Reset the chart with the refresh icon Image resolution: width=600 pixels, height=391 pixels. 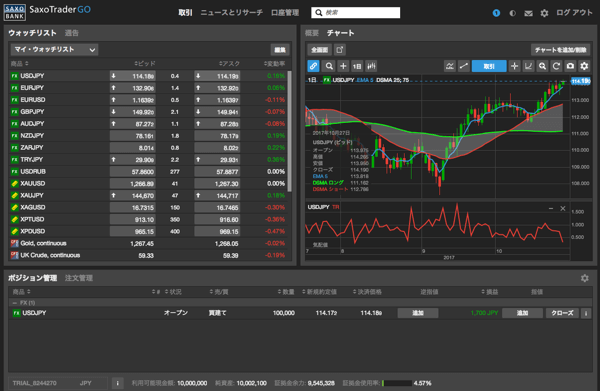(x=556, y=66)
